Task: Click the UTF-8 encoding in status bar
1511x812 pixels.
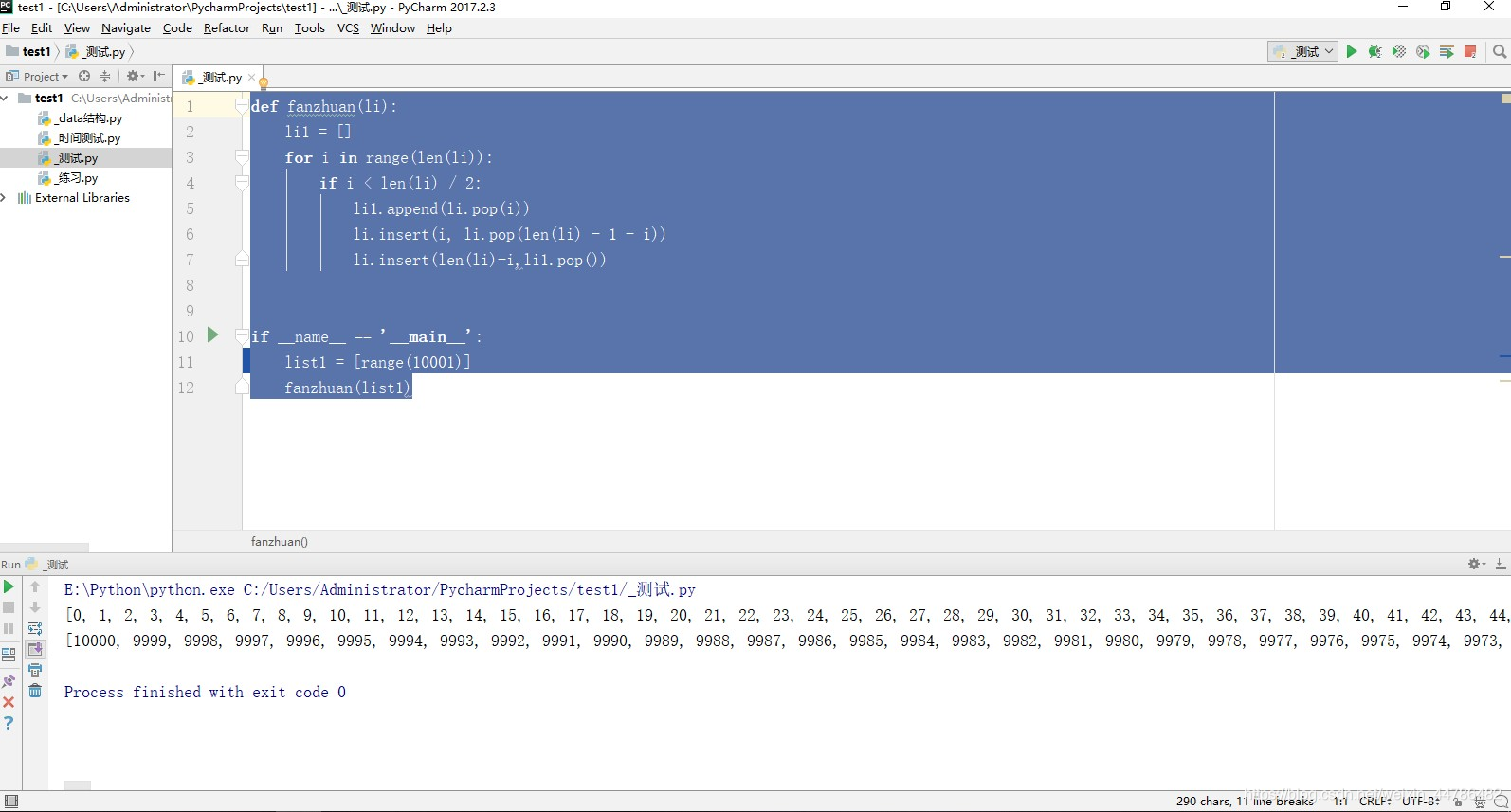Action: (x=1422, y=801)
